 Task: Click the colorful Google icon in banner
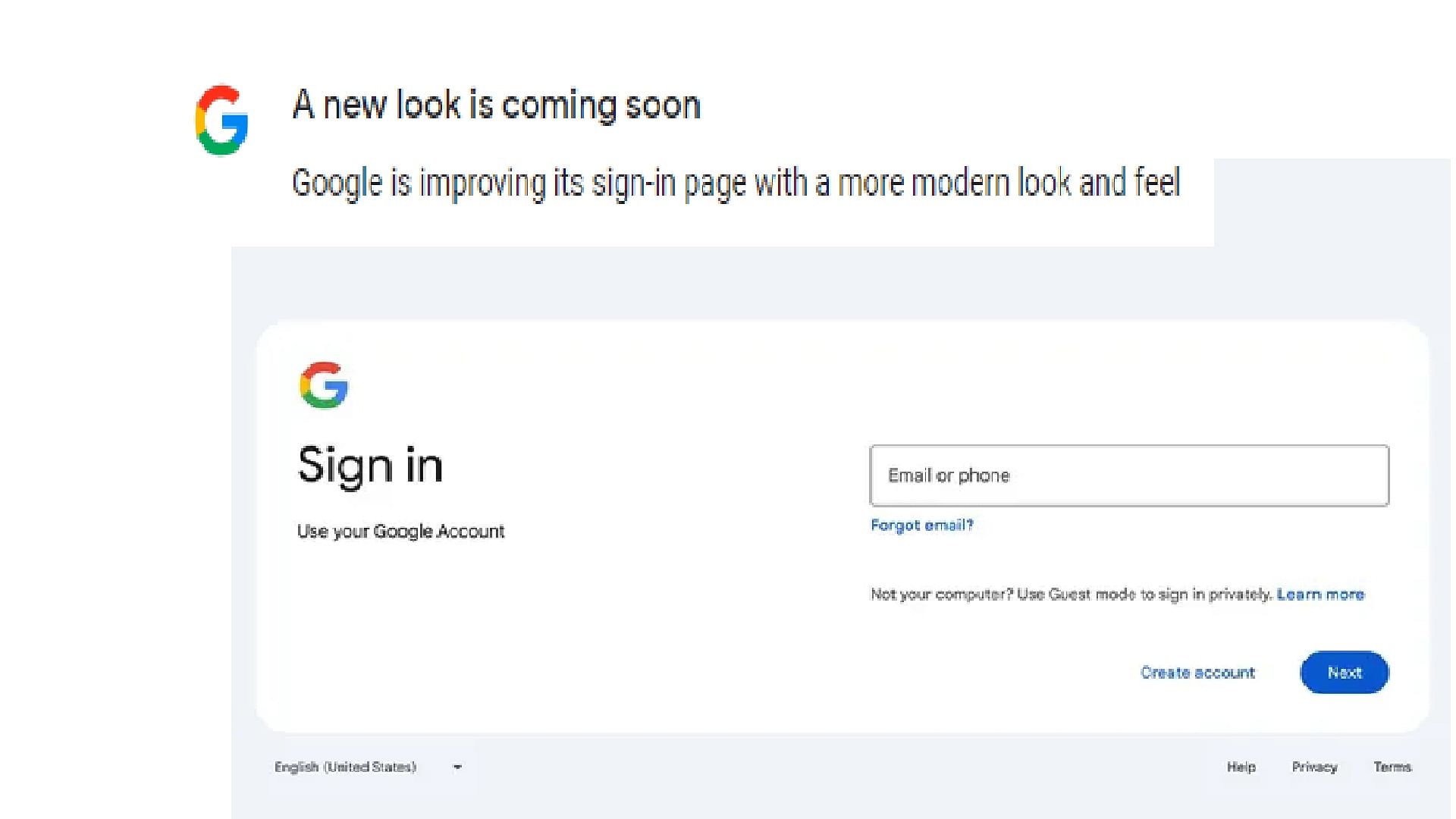click(222, 117)
